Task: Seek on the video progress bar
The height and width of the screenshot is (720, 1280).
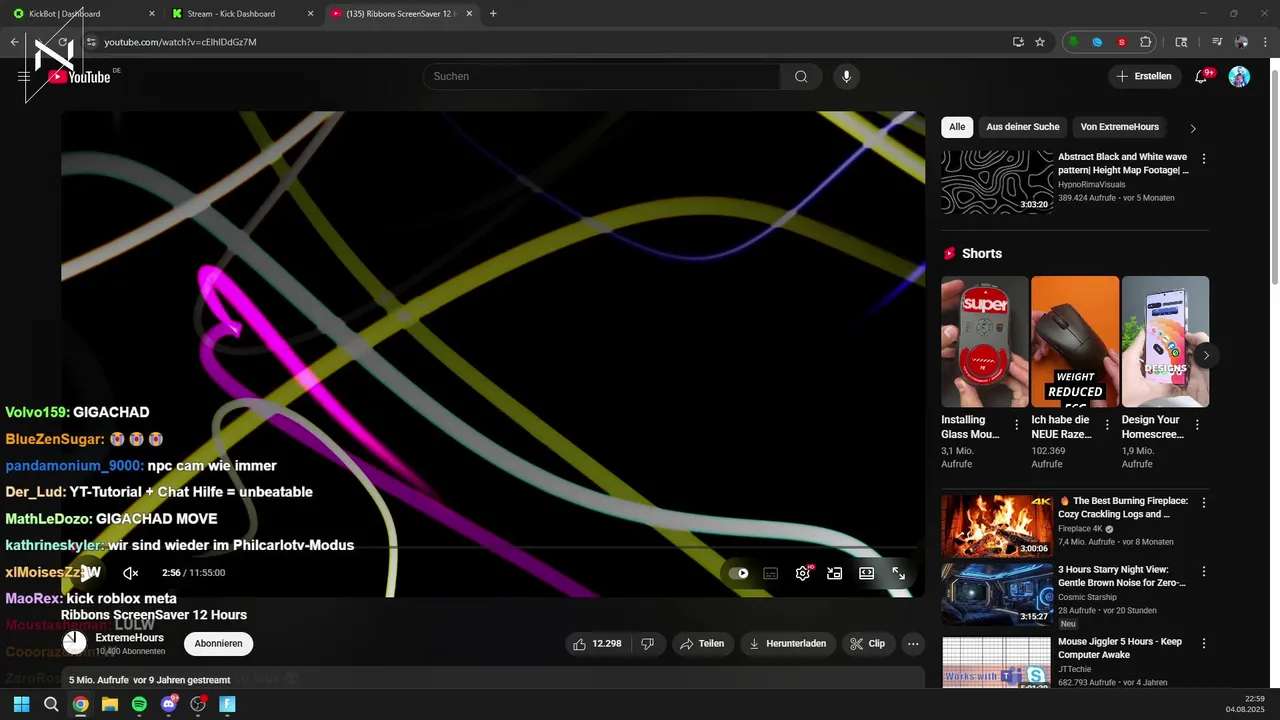Action: point(491,548)
